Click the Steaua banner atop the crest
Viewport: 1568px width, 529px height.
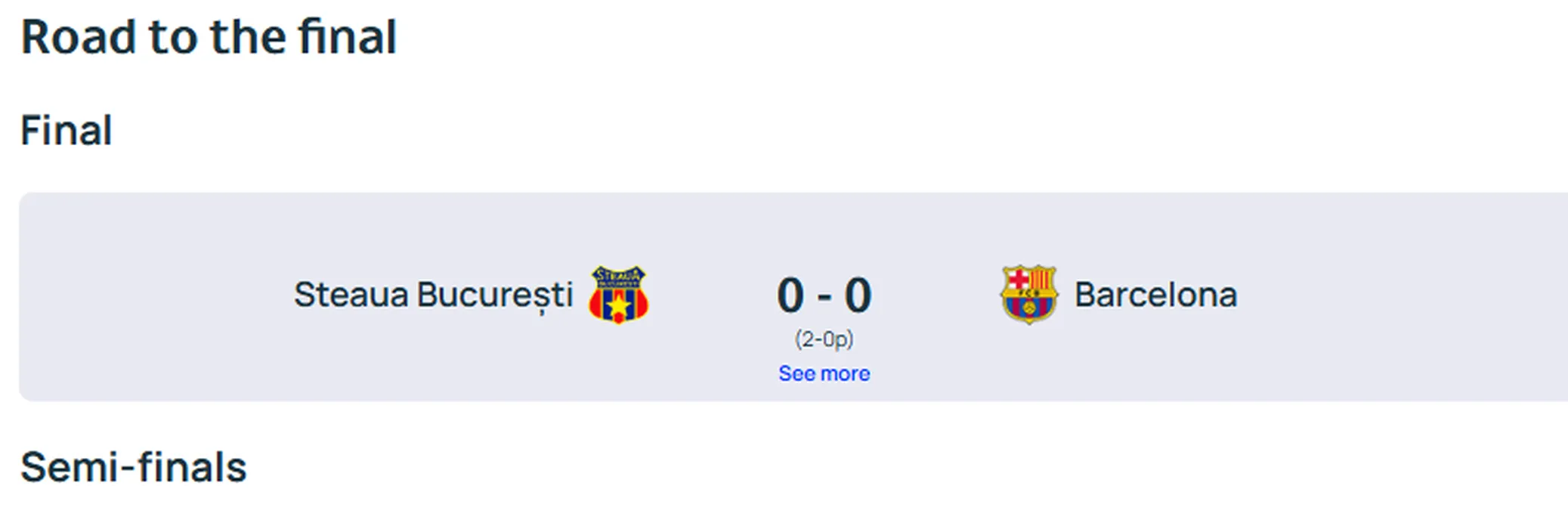click(x=618, y=275)
